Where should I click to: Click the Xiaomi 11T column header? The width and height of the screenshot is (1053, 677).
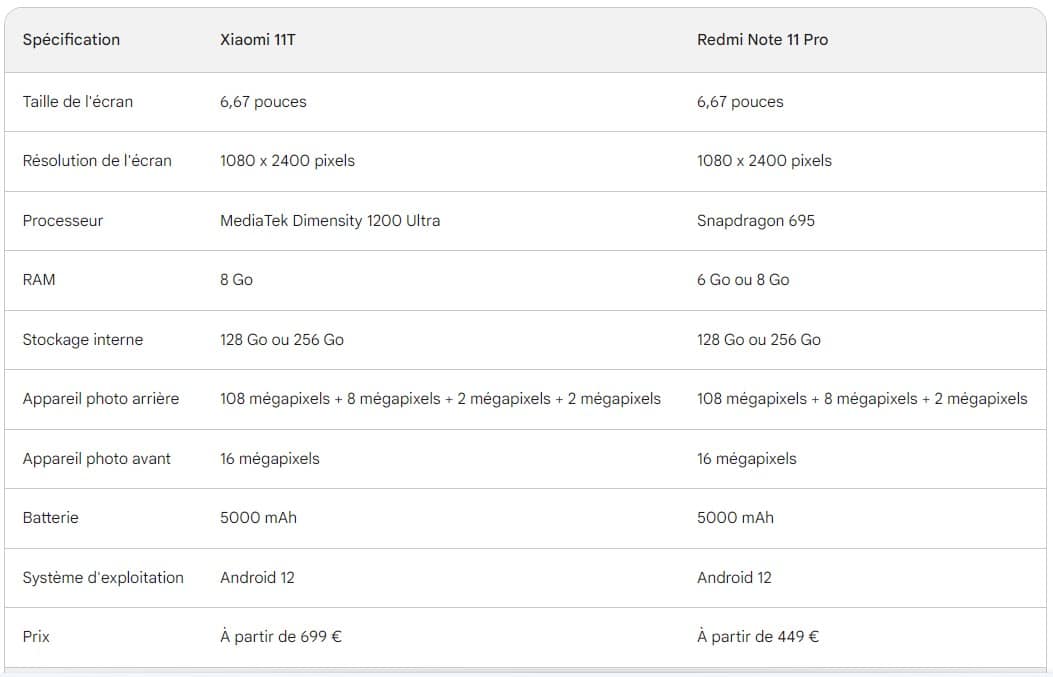click(x=256, y=40)
